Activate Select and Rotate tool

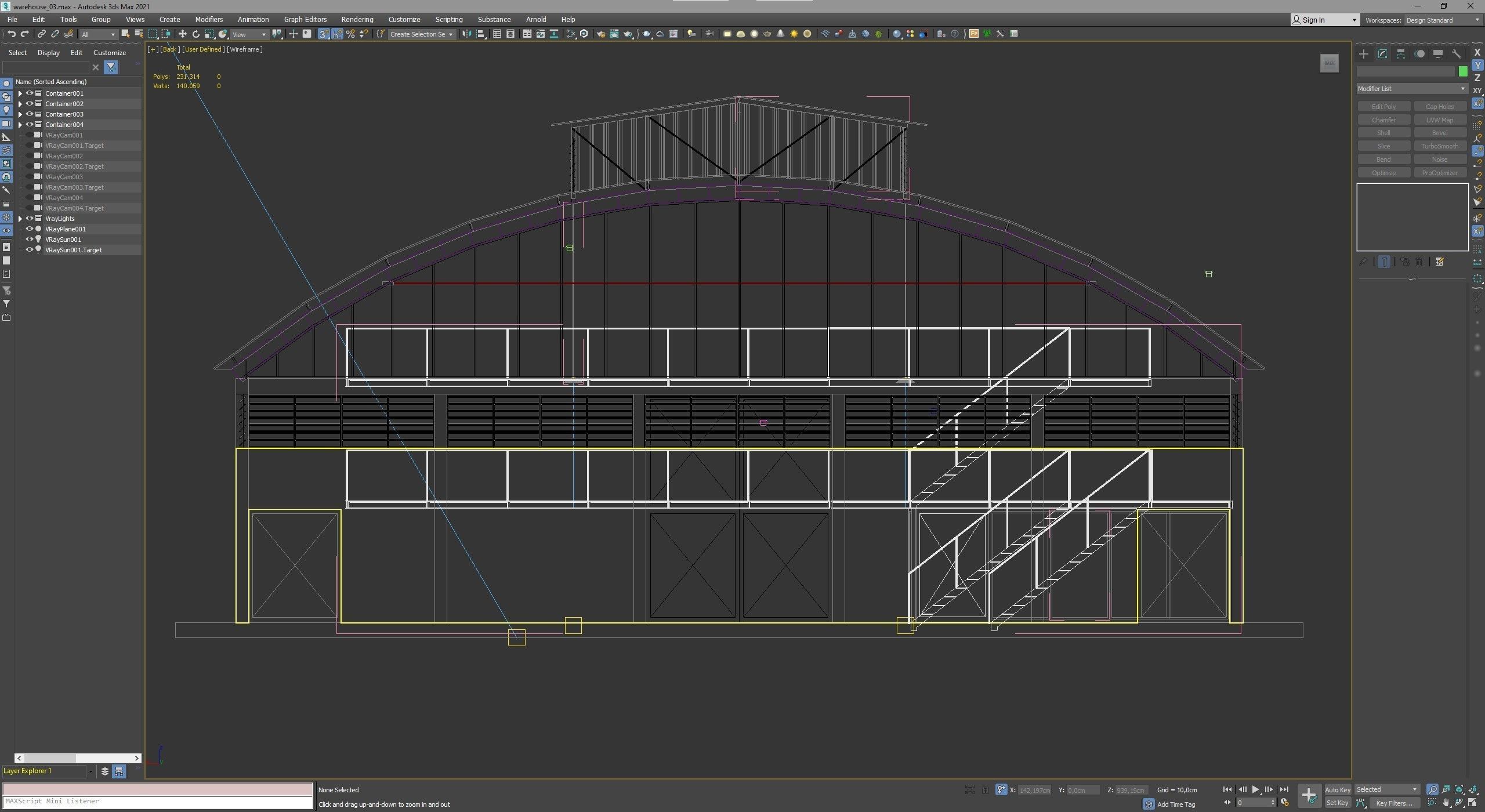195,34
